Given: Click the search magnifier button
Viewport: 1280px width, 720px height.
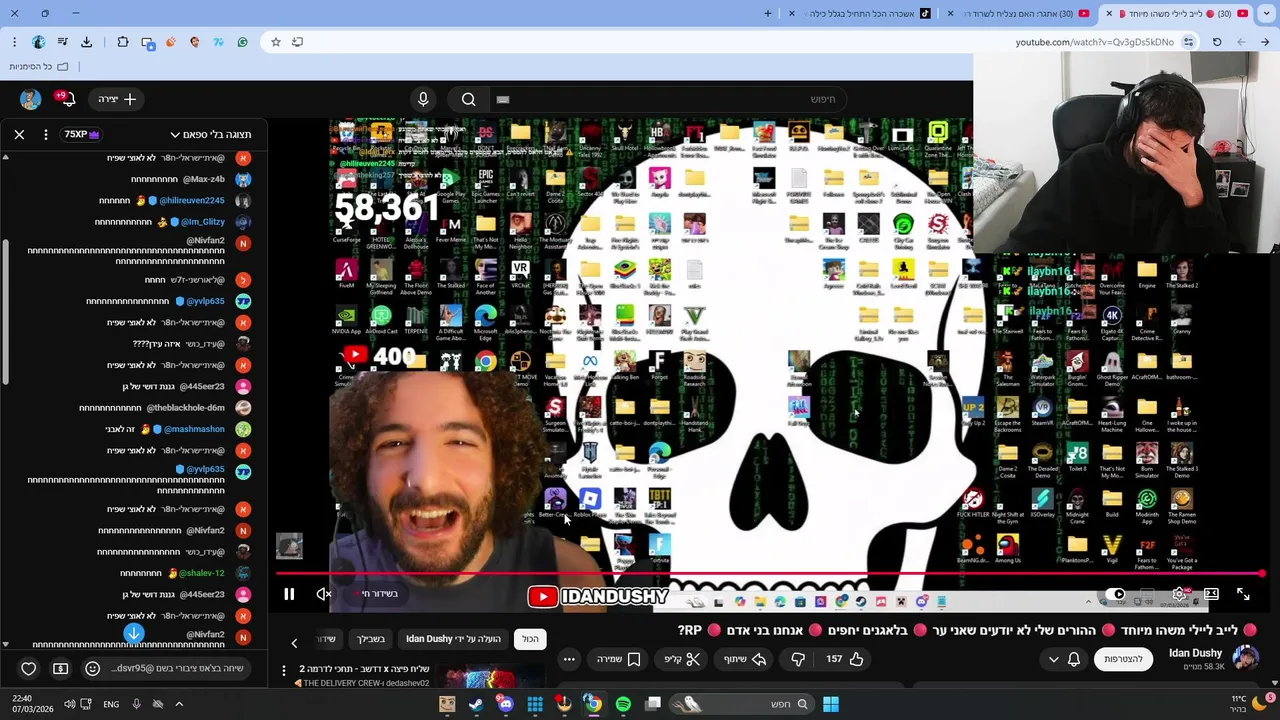Looking at the screenshot, I should 468,99.
